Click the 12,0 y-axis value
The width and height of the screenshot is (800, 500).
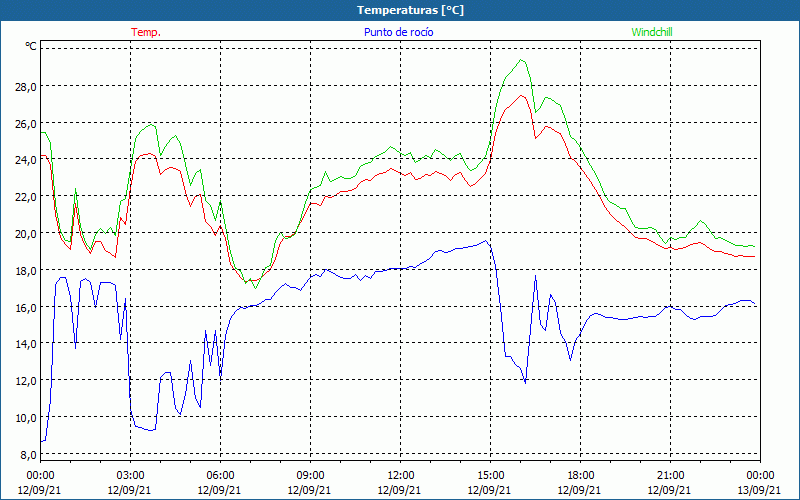click(26, 381)
